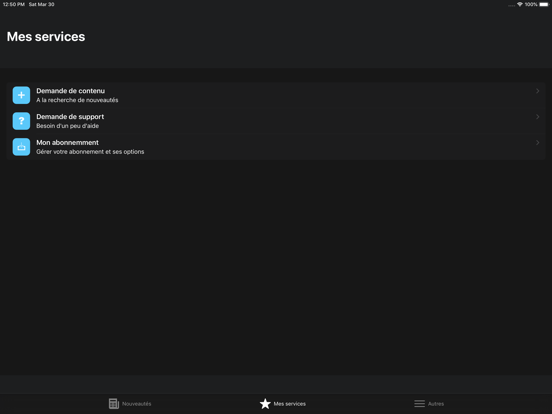Tap the Mon abonnemment box icon
The height and width of the screenshot is (414, 552).
[x=21, y=147]
